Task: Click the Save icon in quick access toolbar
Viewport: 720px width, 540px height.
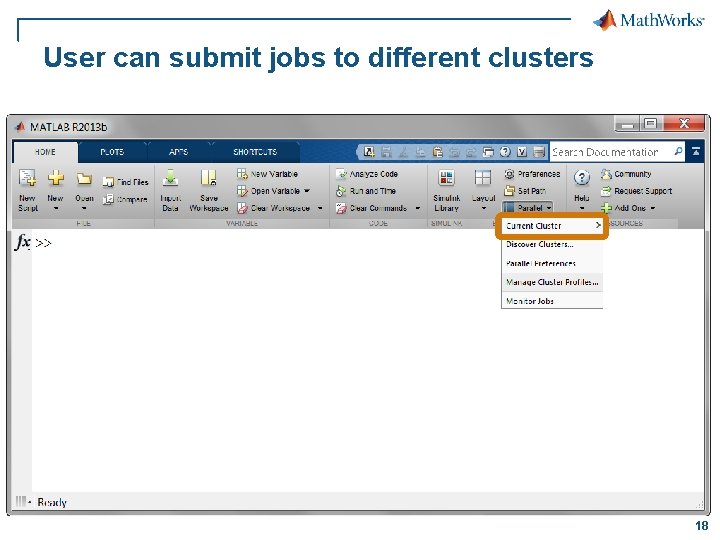Action: point(386,152)
